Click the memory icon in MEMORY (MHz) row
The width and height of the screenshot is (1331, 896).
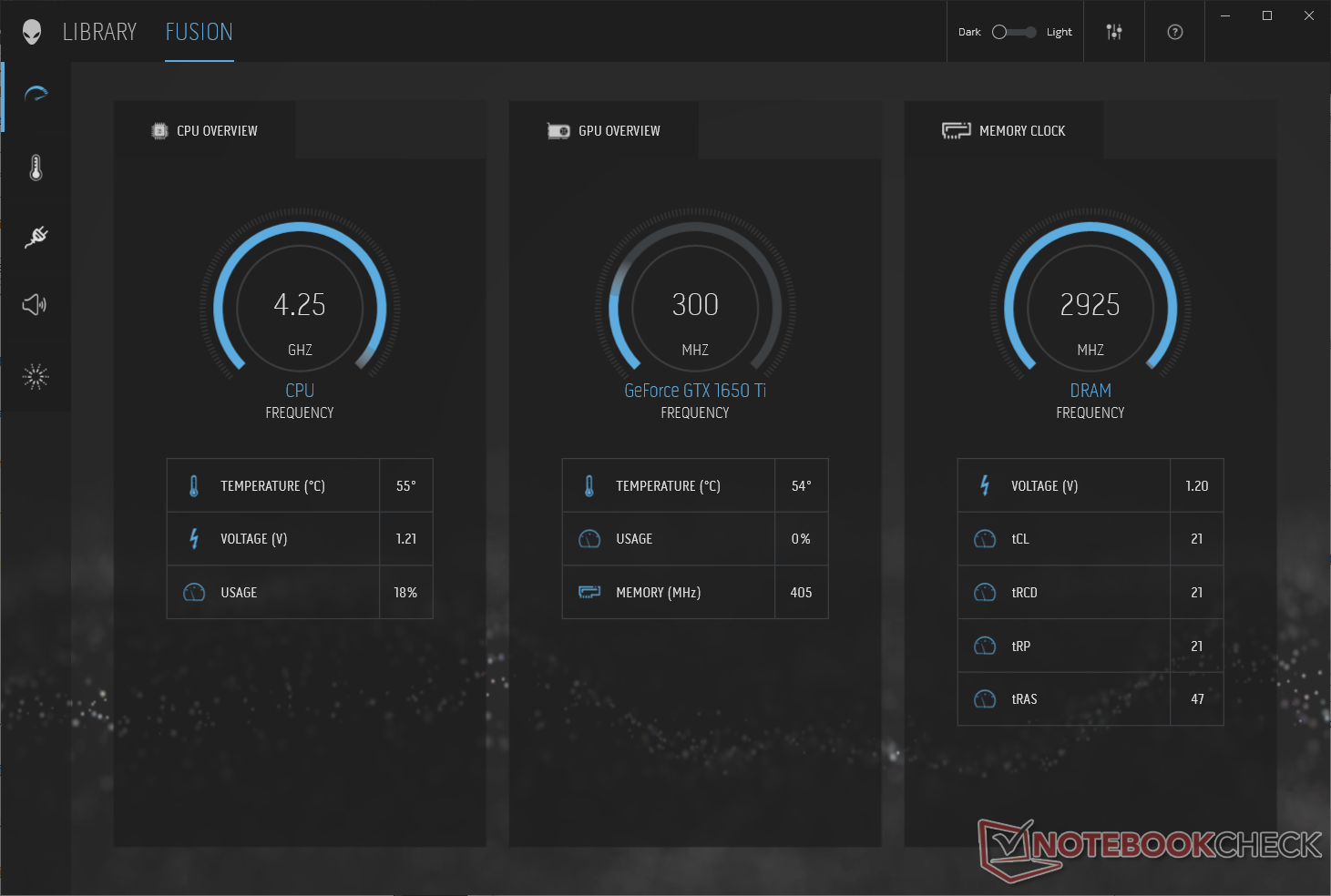tap(589, 593)
